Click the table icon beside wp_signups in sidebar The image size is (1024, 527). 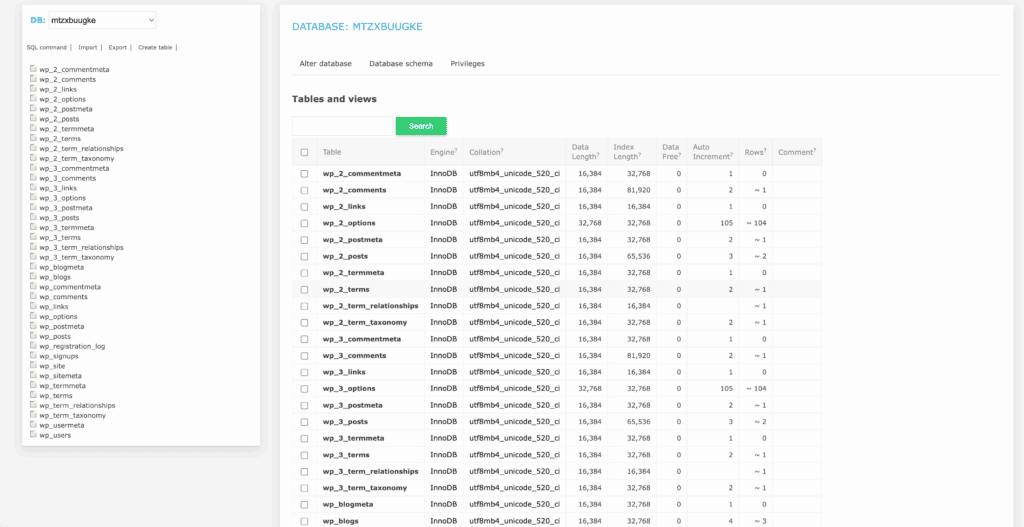click(33, 356)
